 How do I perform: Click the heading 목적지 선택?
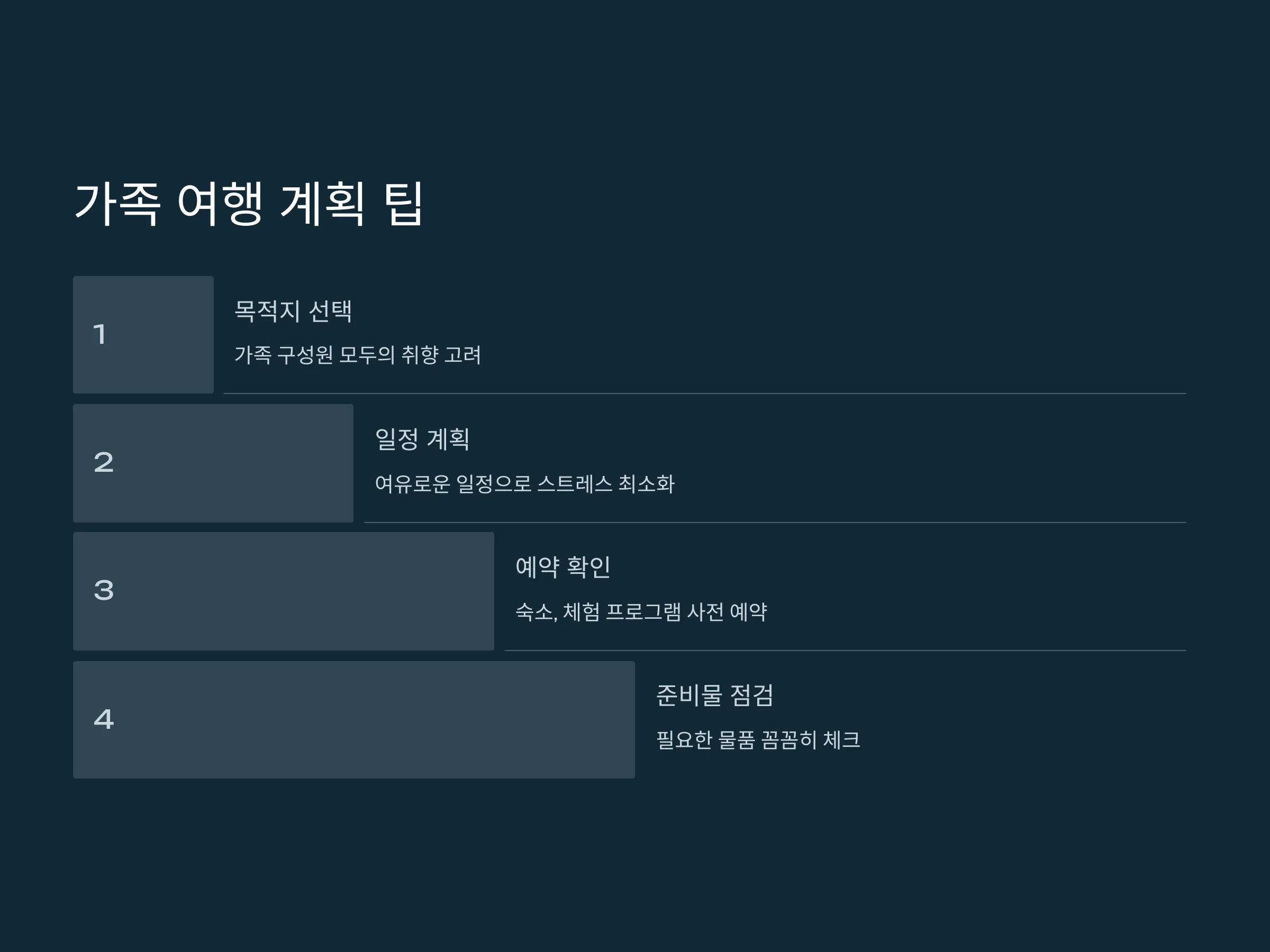pos(293,311)
